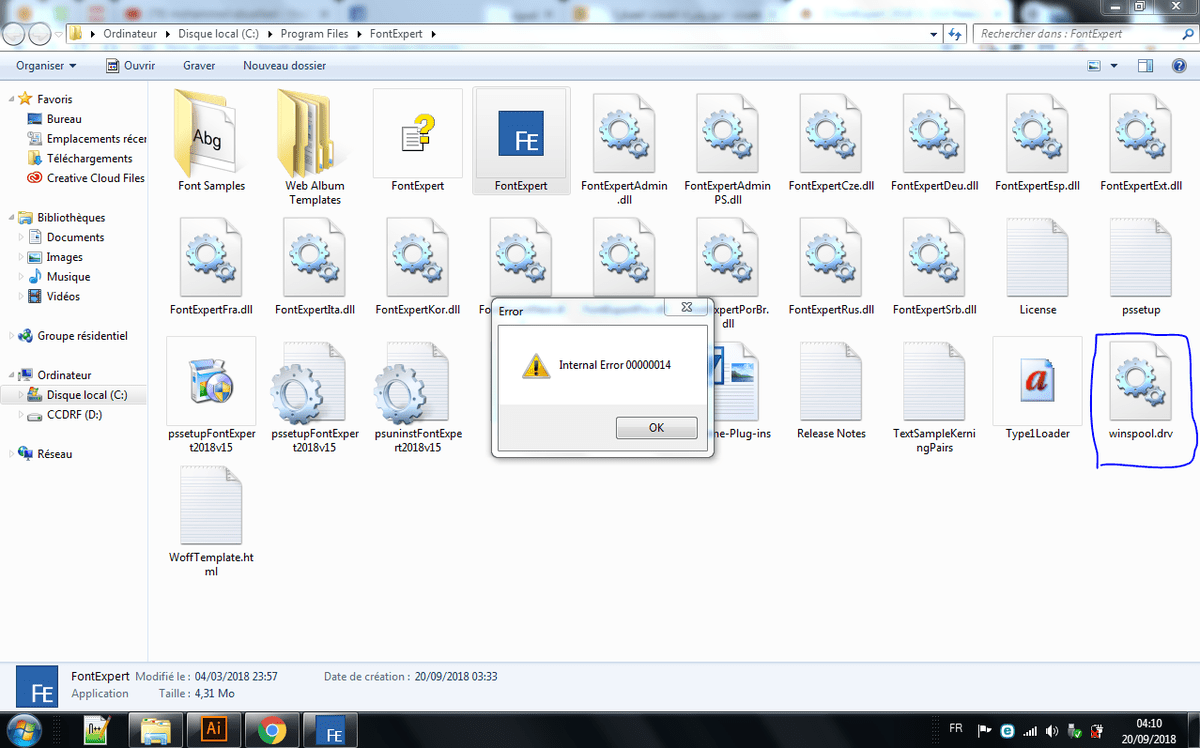Select FontExpertAdminPS.dll file

(728, 147)
